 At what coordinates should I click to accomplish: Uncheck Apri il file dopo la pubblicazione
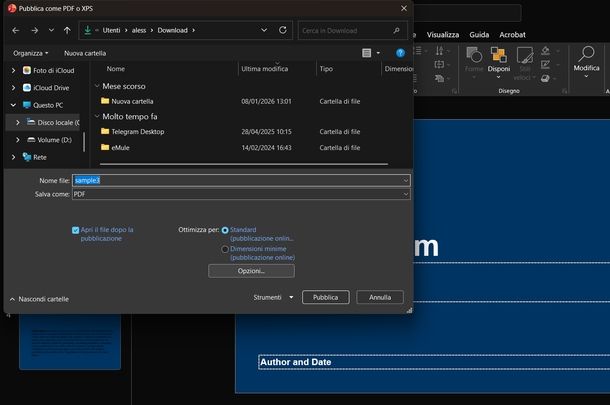pyautogui.click(x=76, y=230)
